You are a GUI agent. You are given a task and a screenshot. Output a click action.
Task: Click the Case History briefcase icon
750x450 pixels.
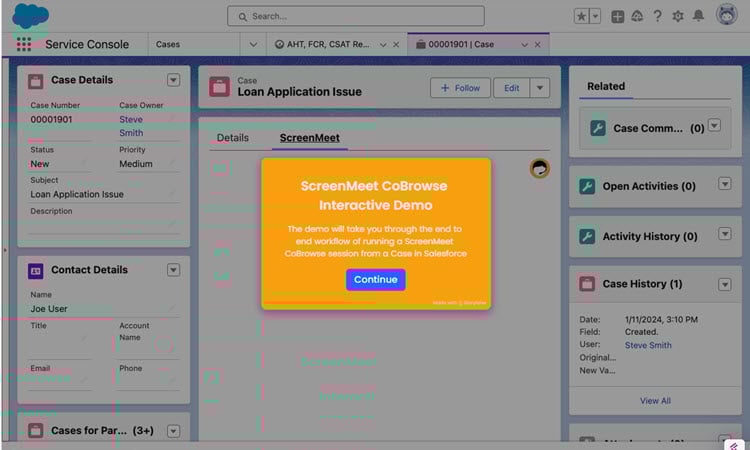coord(587,284)
